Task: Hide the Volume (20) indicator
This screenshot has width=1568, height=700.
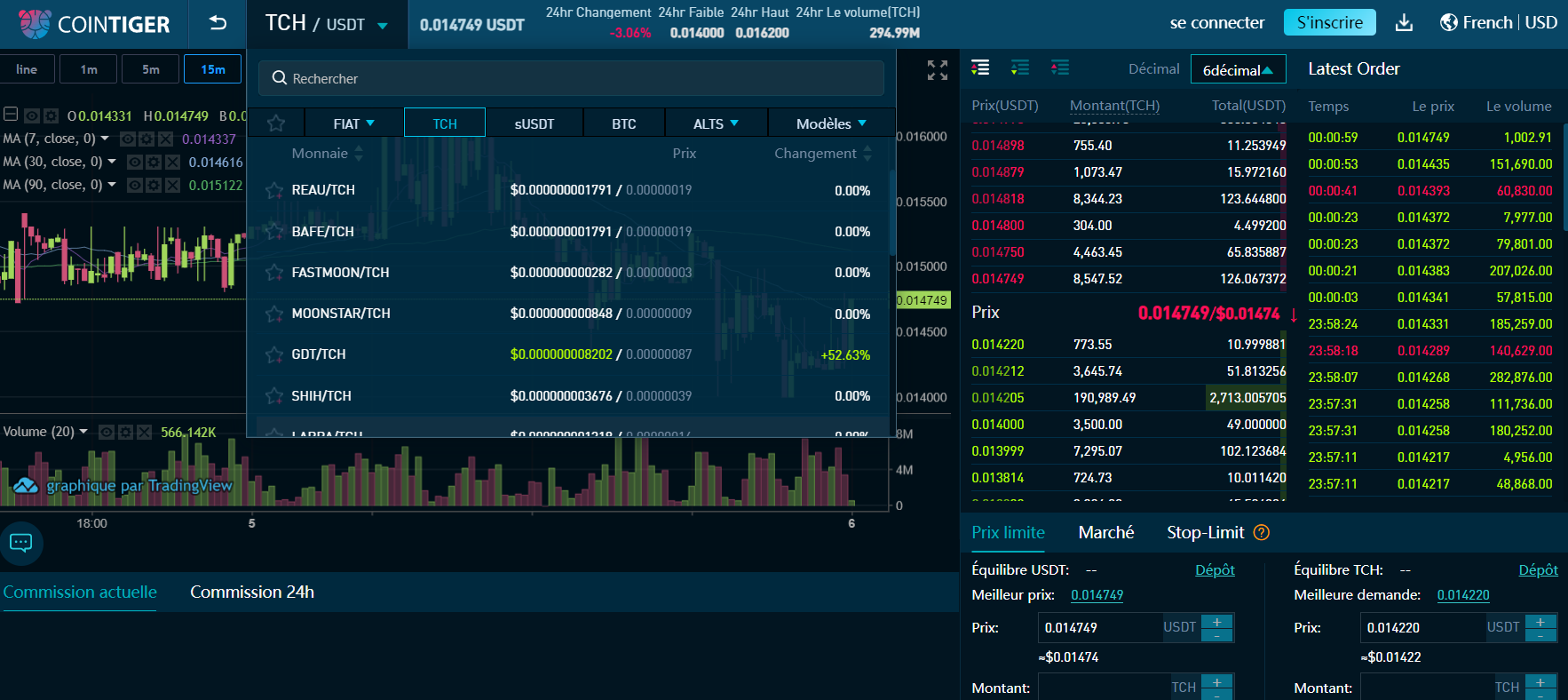Action: click(106, 432)
